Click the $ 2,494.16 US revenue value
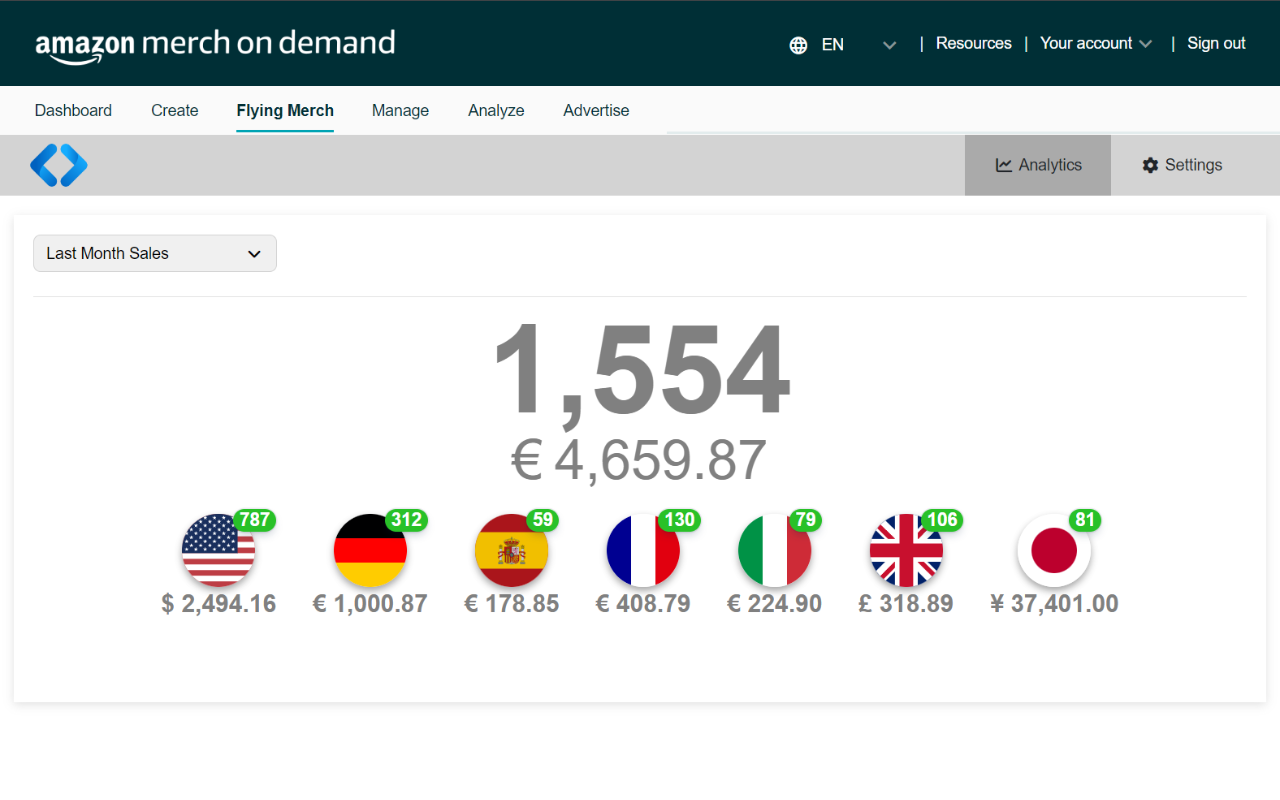Screen dimensions: 1280x800 click(218, 604)
